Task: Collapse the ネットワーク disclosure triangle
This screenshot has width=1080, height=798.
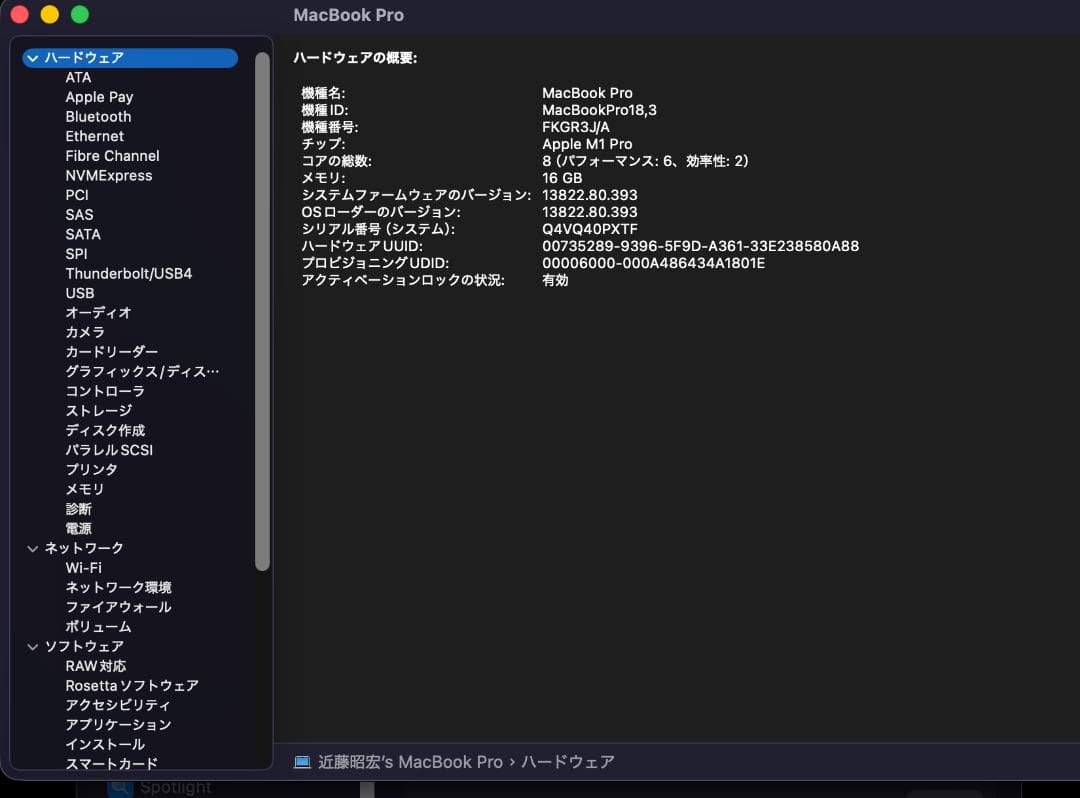Action: click(x=33, y=547)
